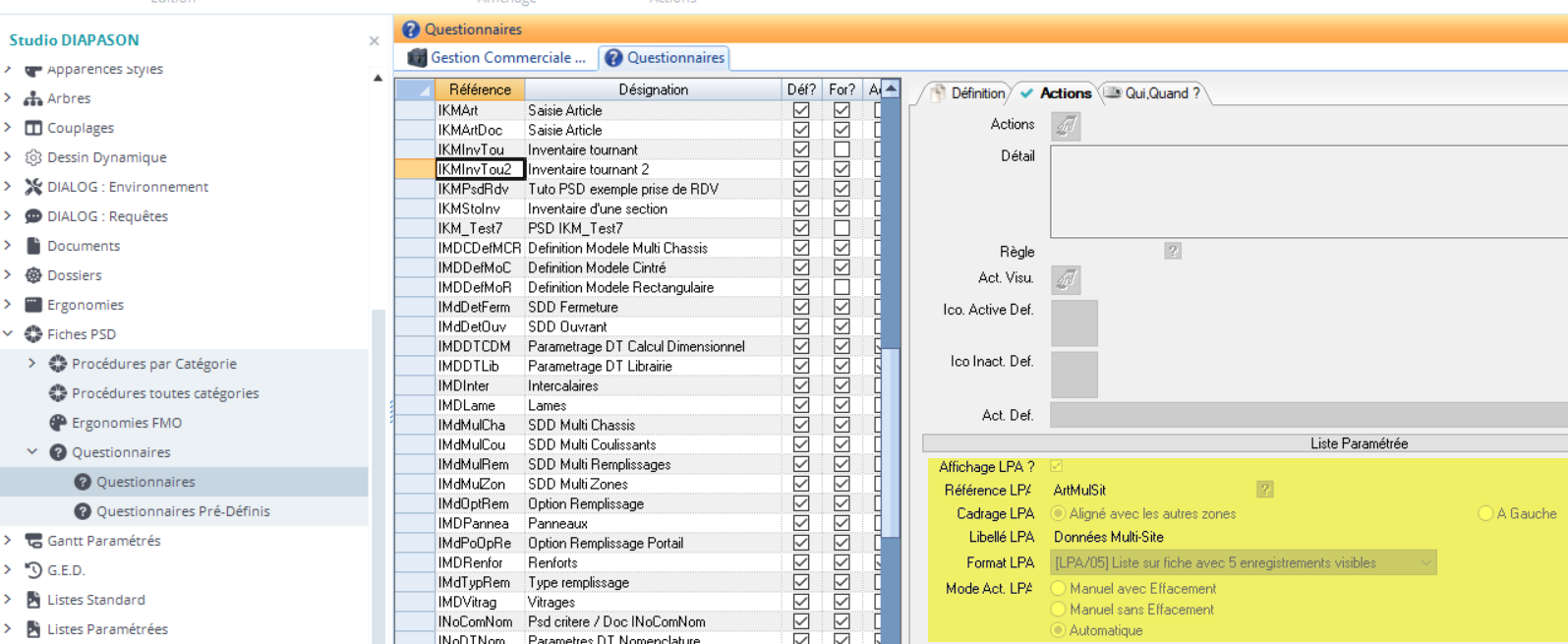Click the Détail text area
Screen dimensions: 1568x644
click(1307, 192)
